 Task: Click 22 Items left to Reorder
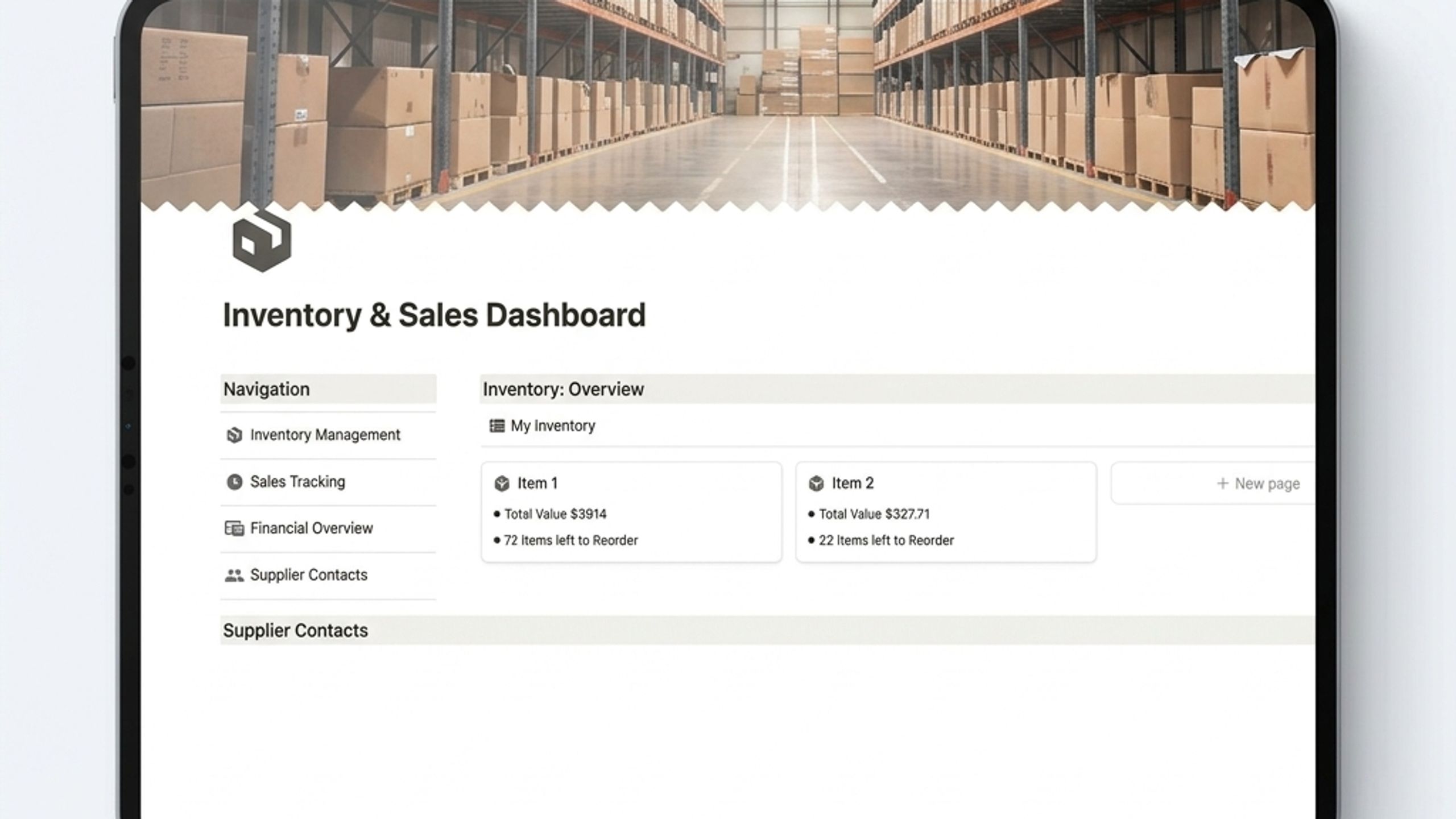(886, 540)
